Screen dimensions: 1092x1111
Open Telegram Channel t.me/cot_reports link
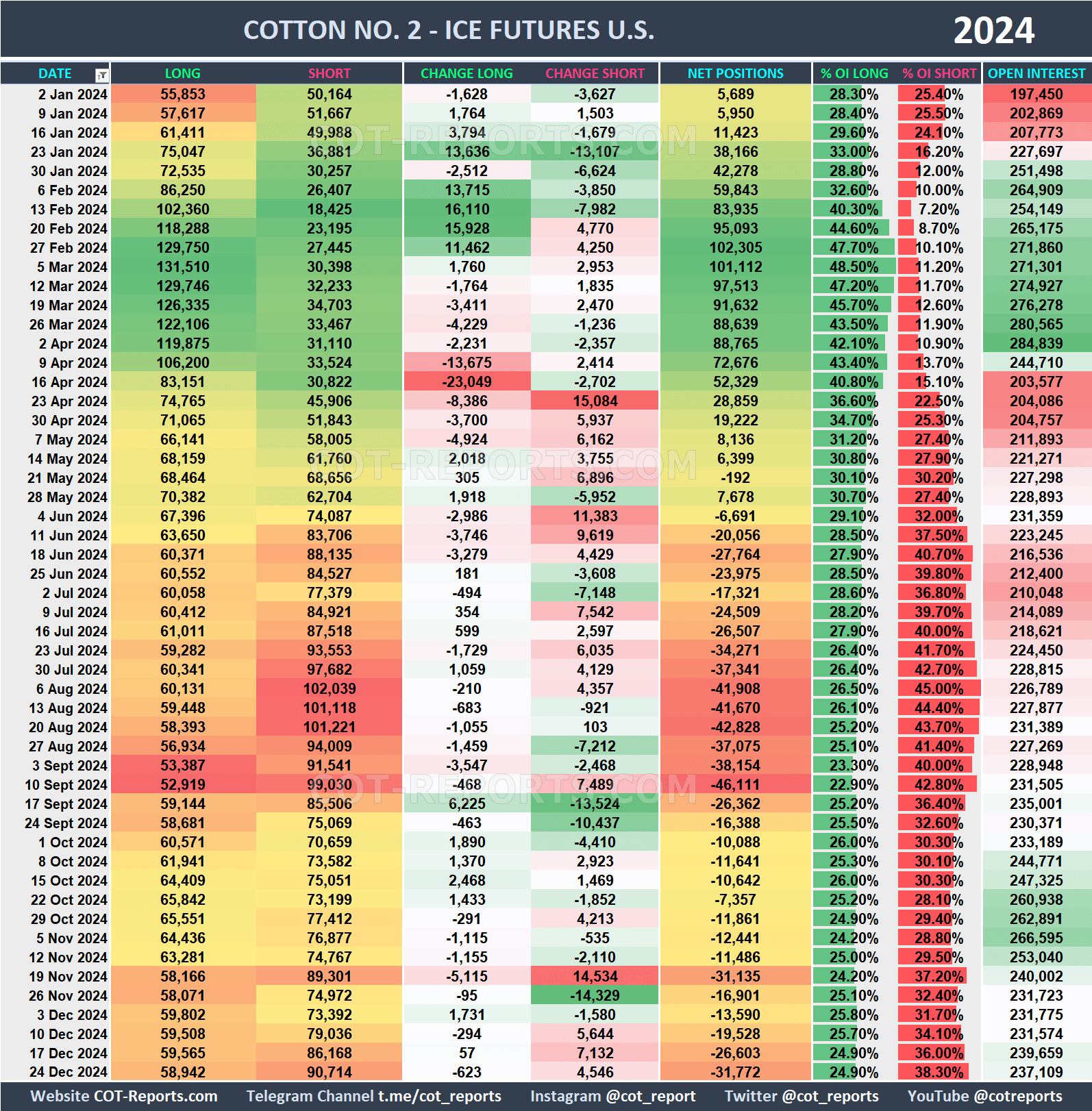[373, 1096]
